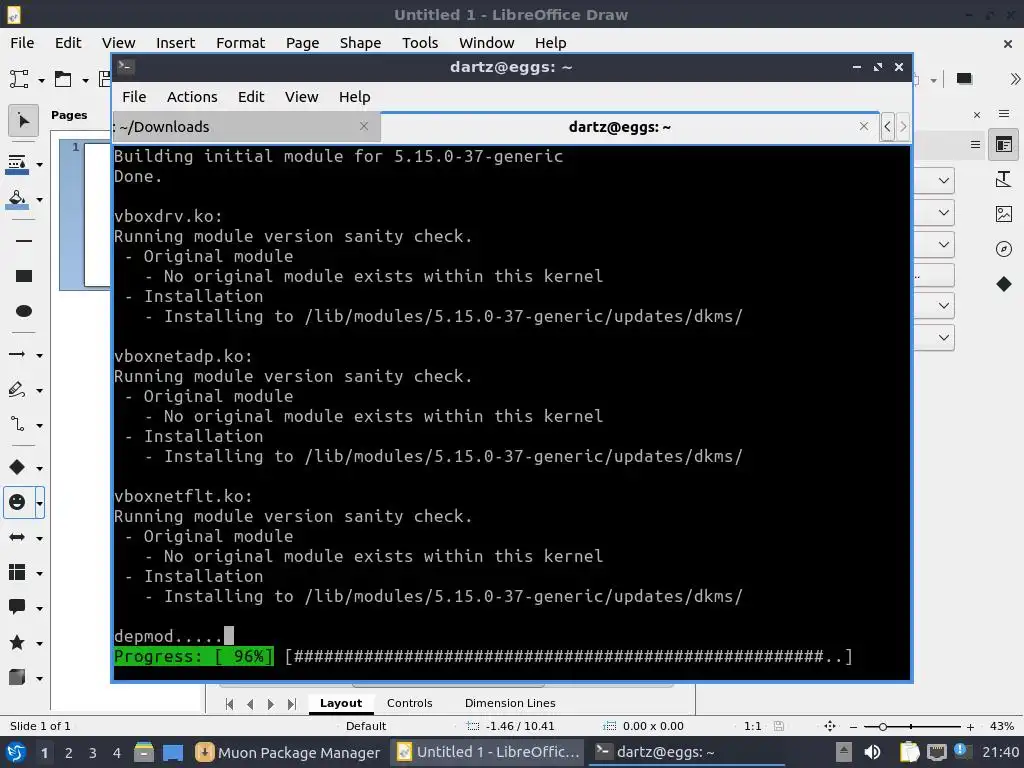Click the volume speaker icon in system tray
Image resolution: width=1024 pixels, height=768 pixels.
click(872, 752)
